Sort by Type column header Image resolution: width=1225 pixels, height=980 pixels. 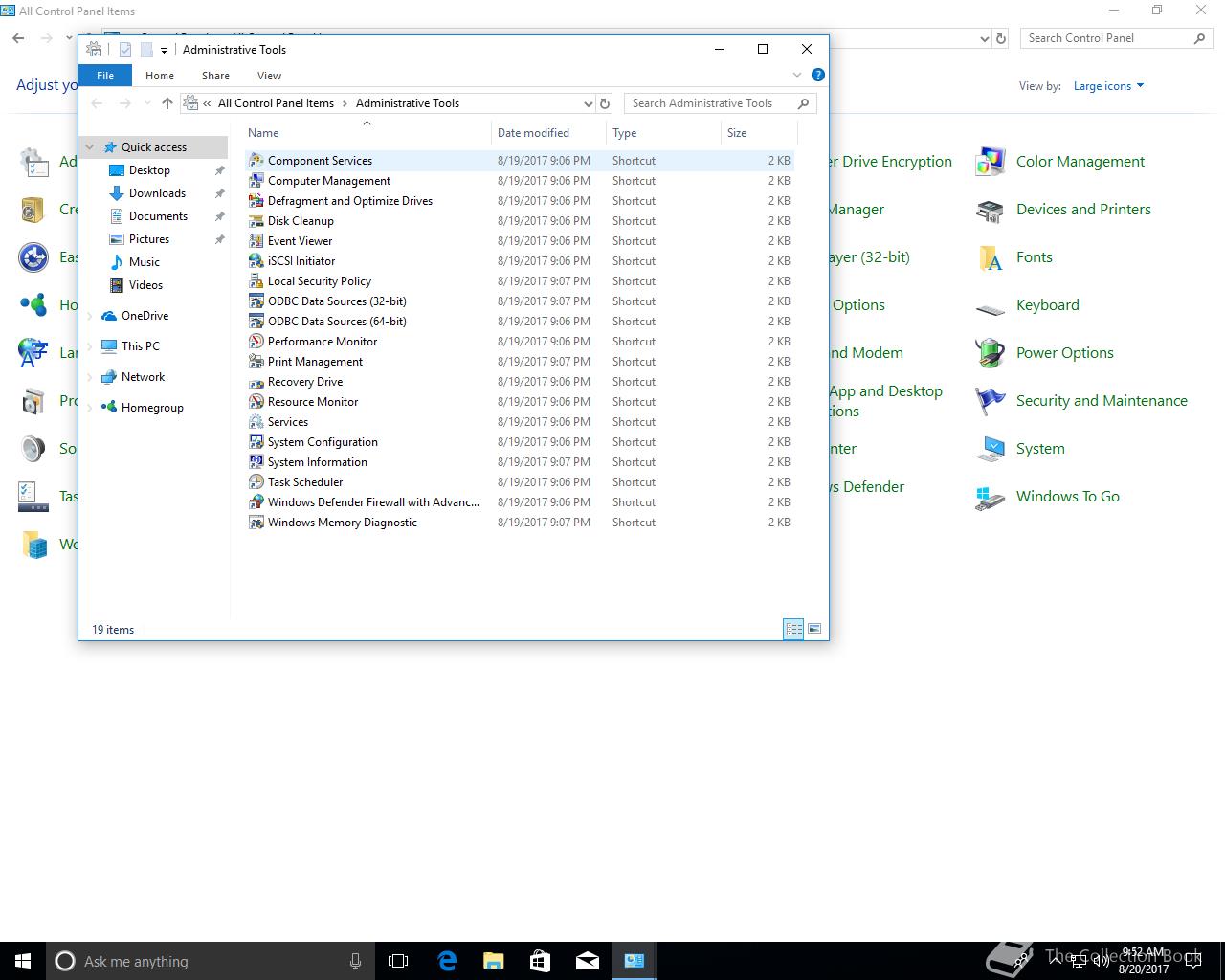coord(663,133)
